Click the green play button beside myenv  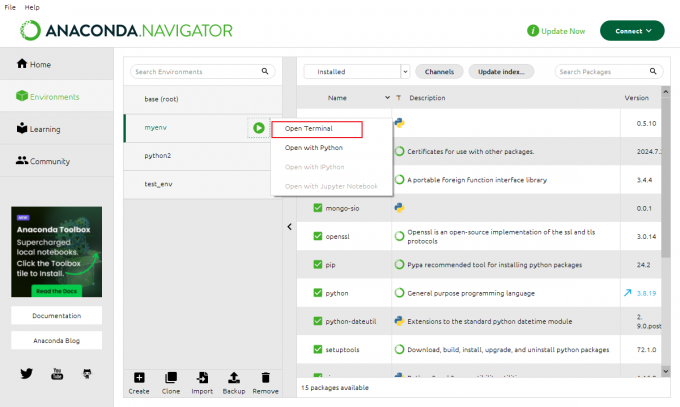click(x=259, y=128)
